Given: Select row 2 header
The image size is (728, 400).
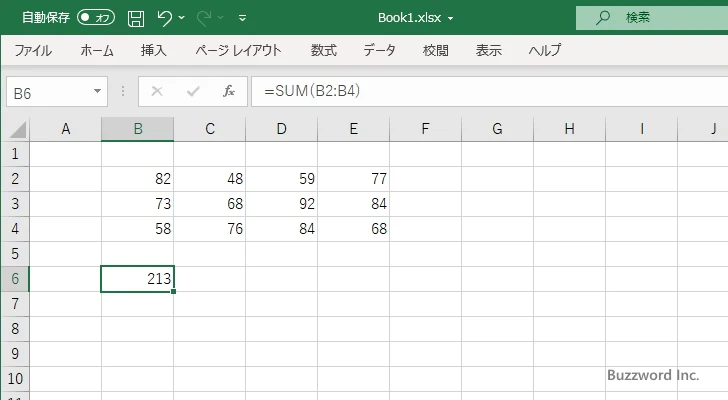Looking at the screenshot, I should (x=15, y=179).
